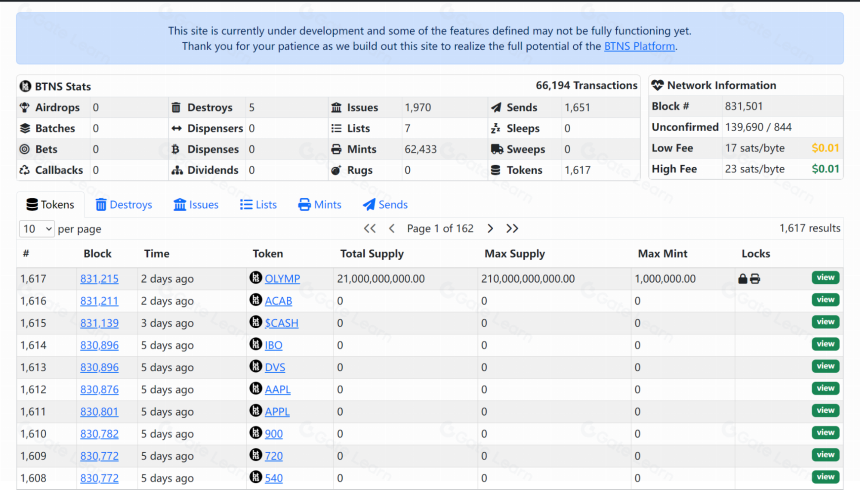
Task: Go to next page chevron
Action: point(490,228)
